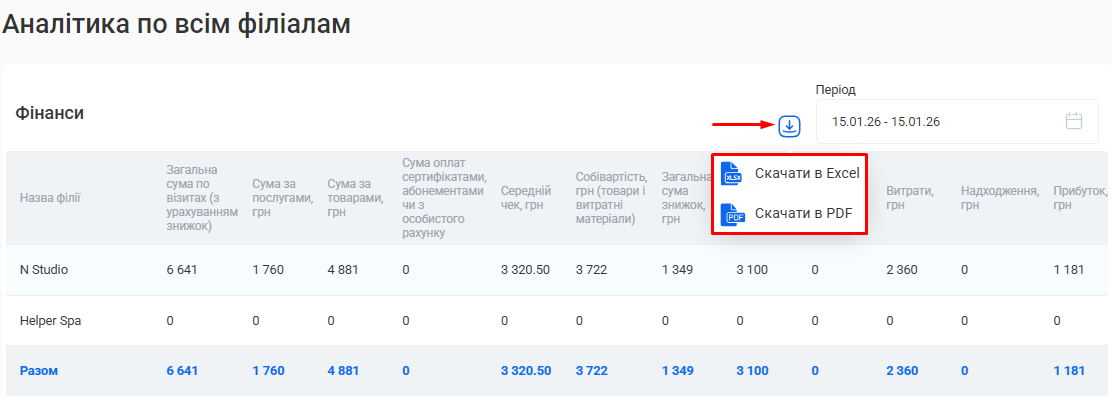Click the Разом totals row label

[x=39, y=371]
